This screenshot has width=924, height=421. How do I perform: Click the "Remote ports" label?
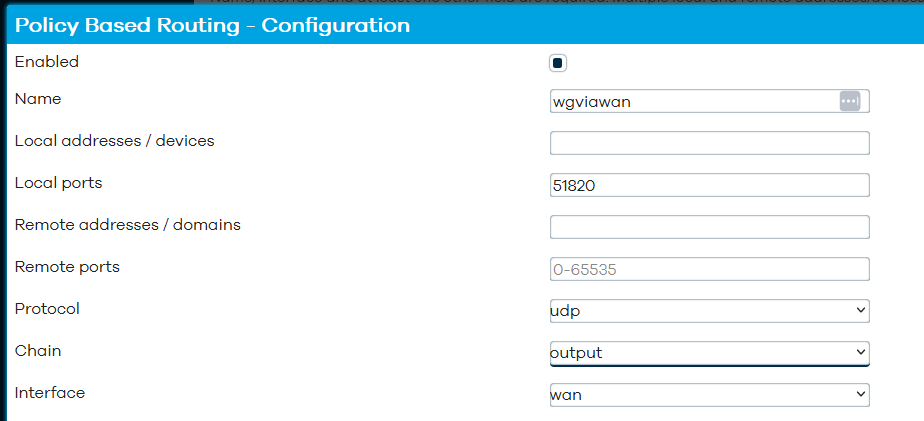click(x=67, y=267)
